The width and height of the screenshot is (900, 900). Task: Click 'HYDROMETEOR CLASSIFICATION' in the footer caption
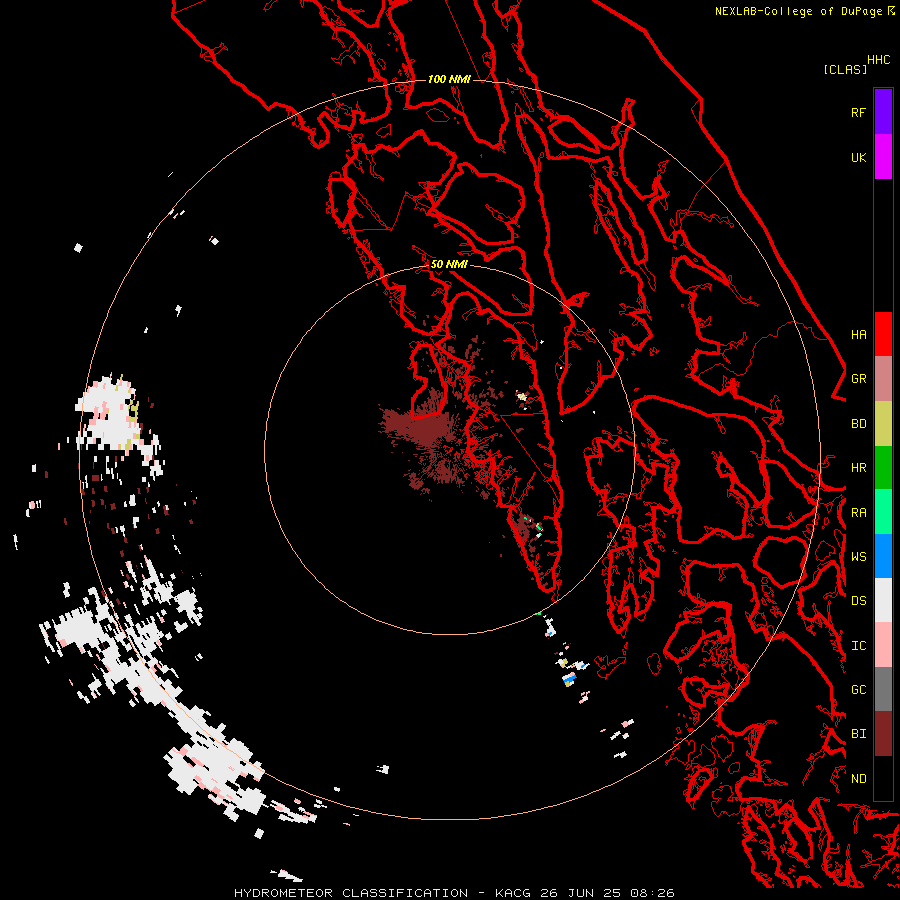(351, 893)
